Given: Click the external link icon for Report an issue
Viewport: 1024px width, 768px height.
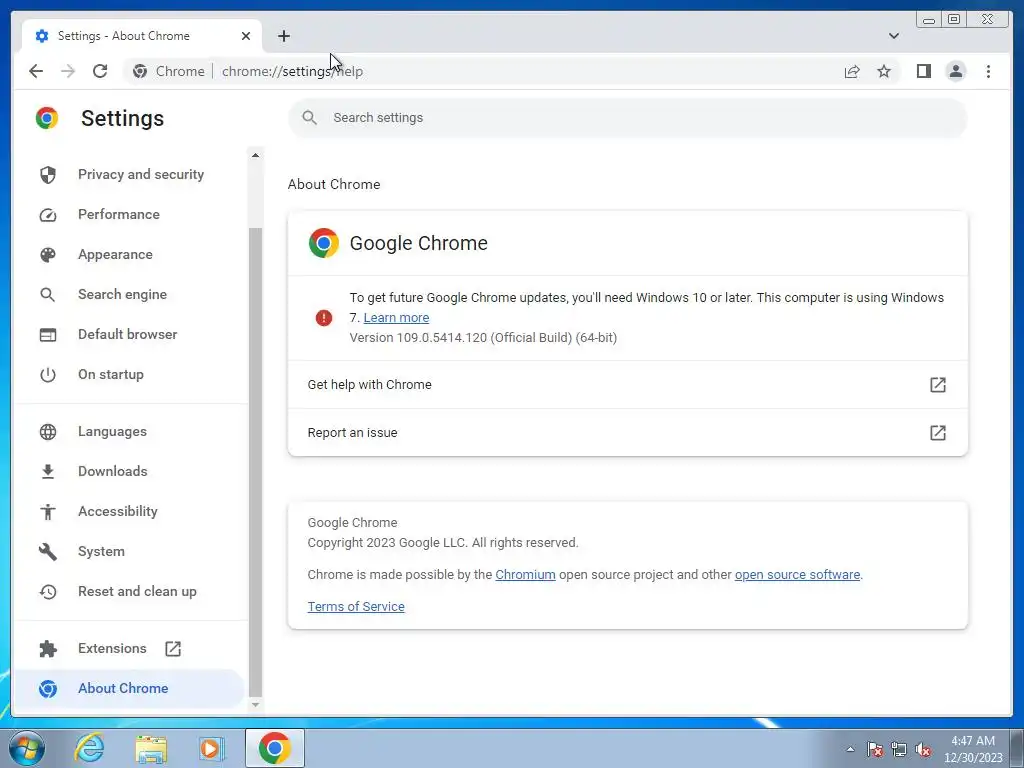Looking at the screenshot, I should 938,432.
